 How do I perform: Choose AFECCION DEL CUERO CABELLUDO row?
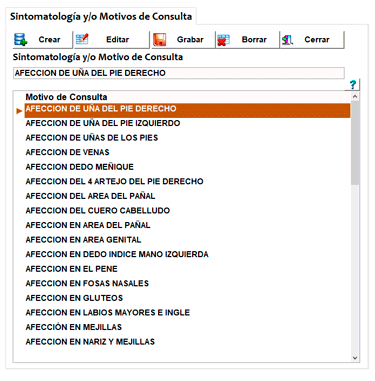coord(187,211)
